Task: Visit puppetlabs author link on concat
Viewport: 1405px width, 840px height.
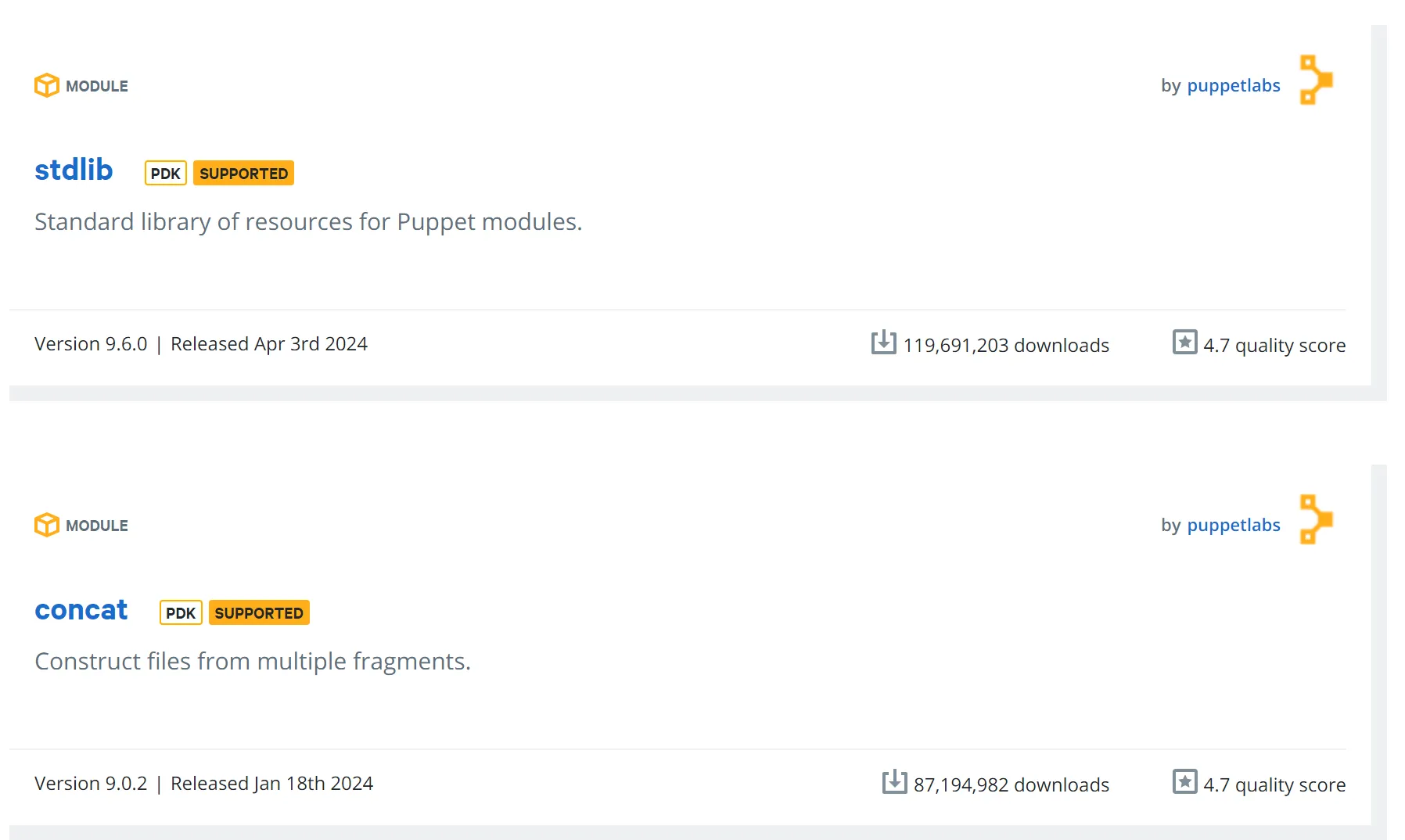Action: 1233,525
